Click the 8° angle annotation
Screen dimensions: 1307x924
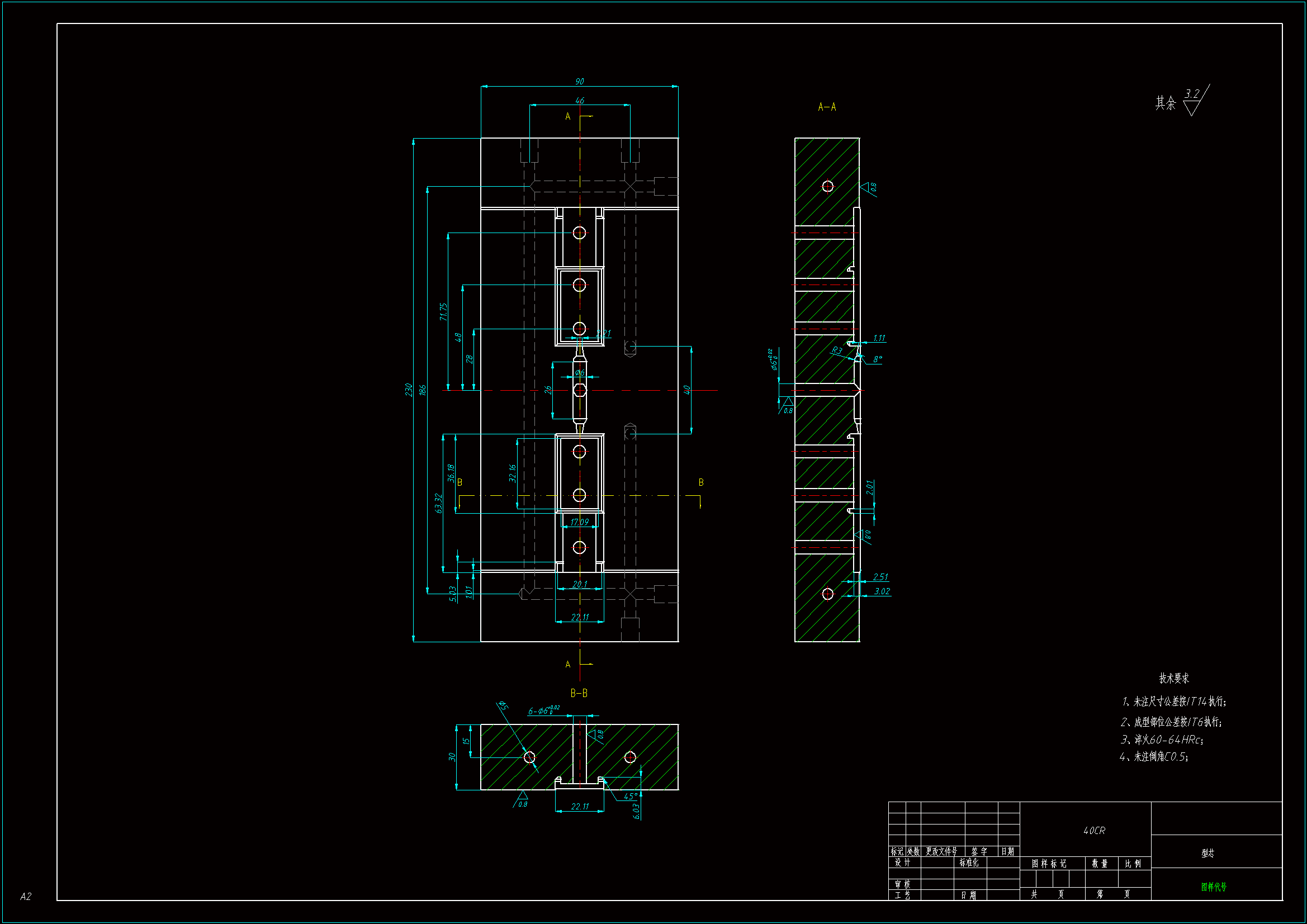pos(877,359)
